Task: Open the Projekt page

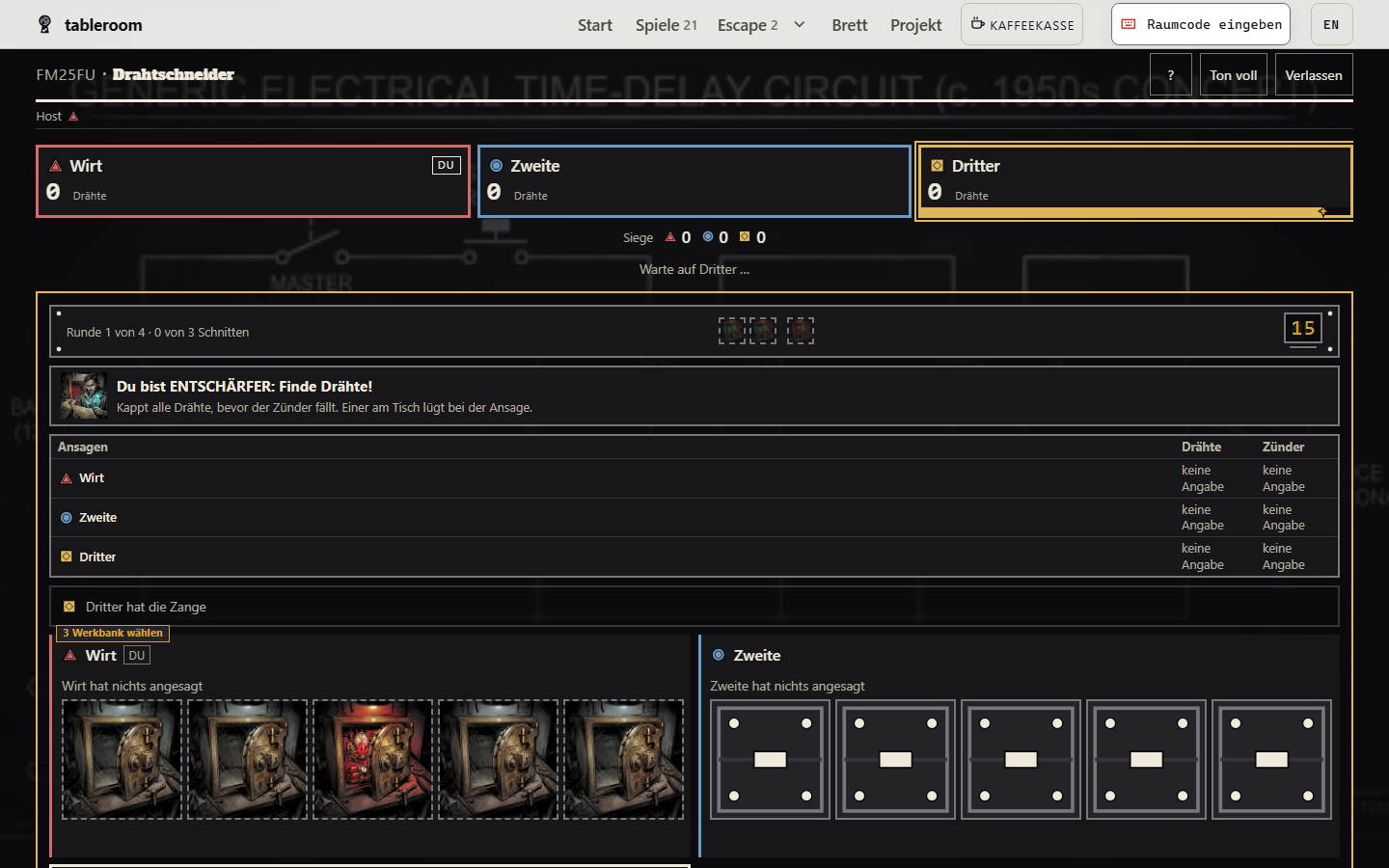Action: pyautogui.click(x=915, y=25)
